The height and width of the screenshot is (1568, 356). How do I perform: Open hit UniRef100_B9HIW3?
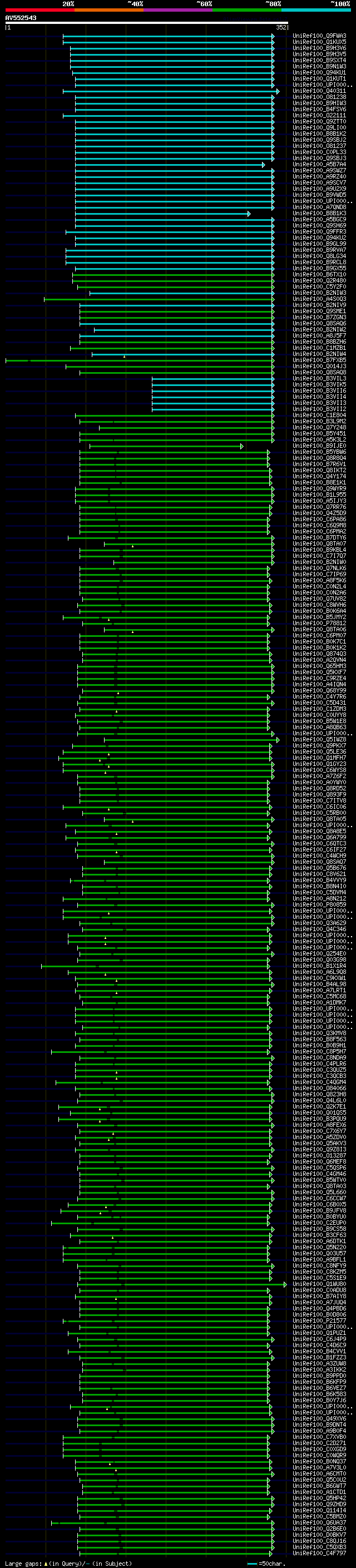point(319,103)
